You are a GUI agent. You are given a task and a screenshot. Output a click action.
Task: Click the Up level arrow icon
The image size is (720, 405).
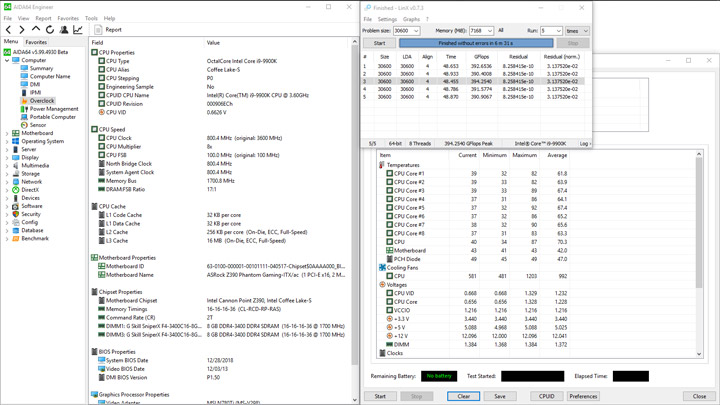pos(36,30)
